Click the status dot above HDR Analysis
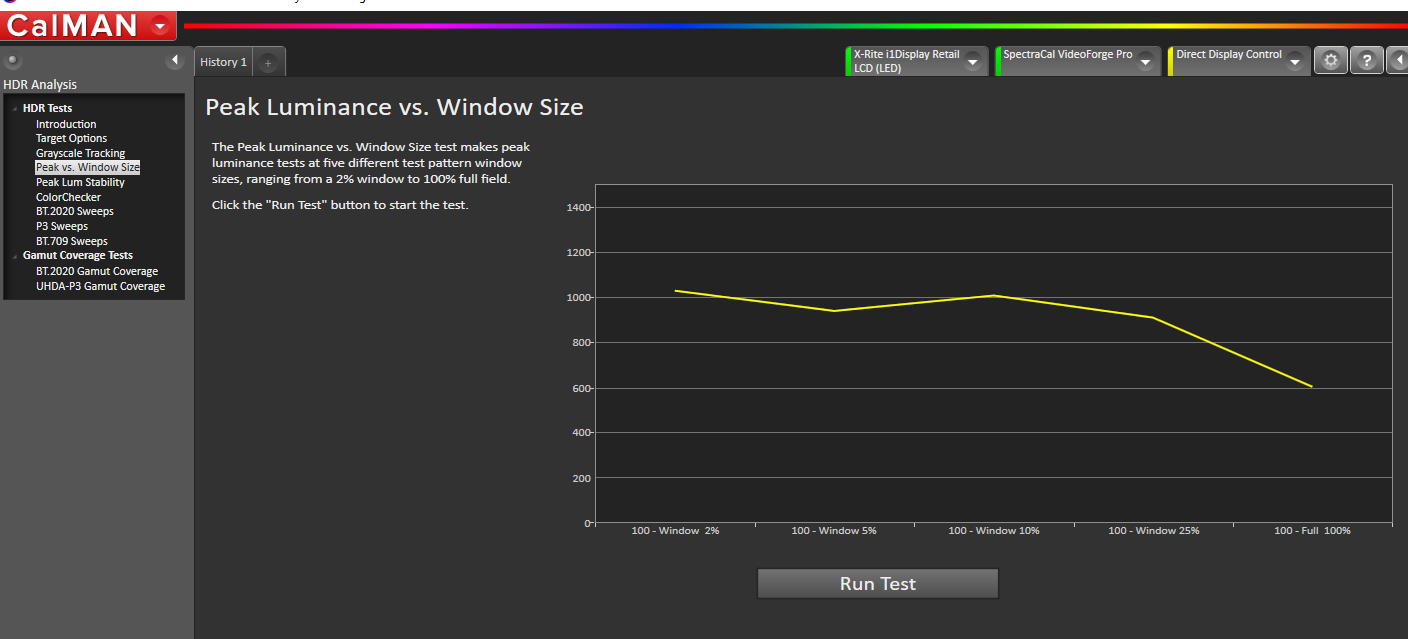 coord(12,59)
